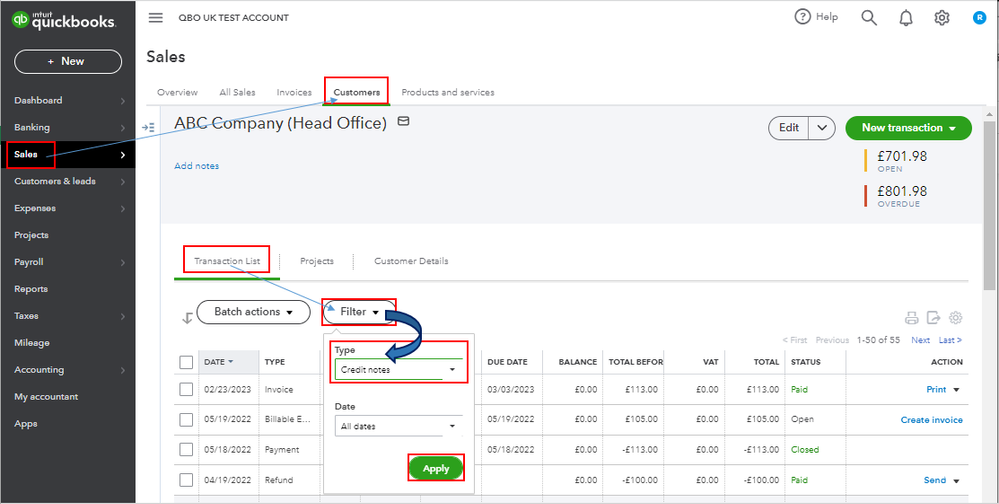
Task: Print the transaction list
Action: (911, 318)
